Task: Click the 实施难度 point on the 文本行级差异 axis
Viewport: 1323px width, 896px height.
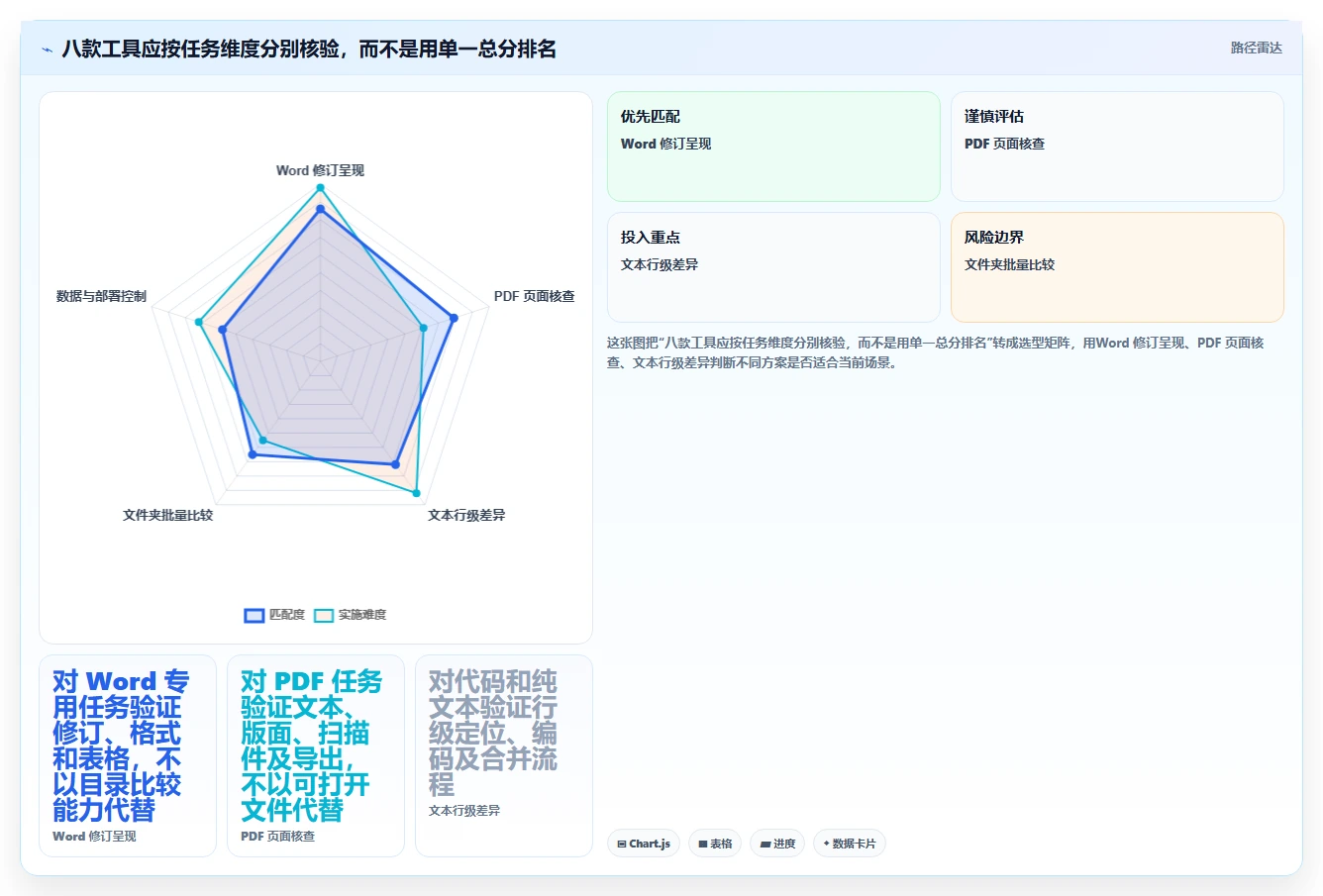Action: pyautogui.click(x=416, y=492)
